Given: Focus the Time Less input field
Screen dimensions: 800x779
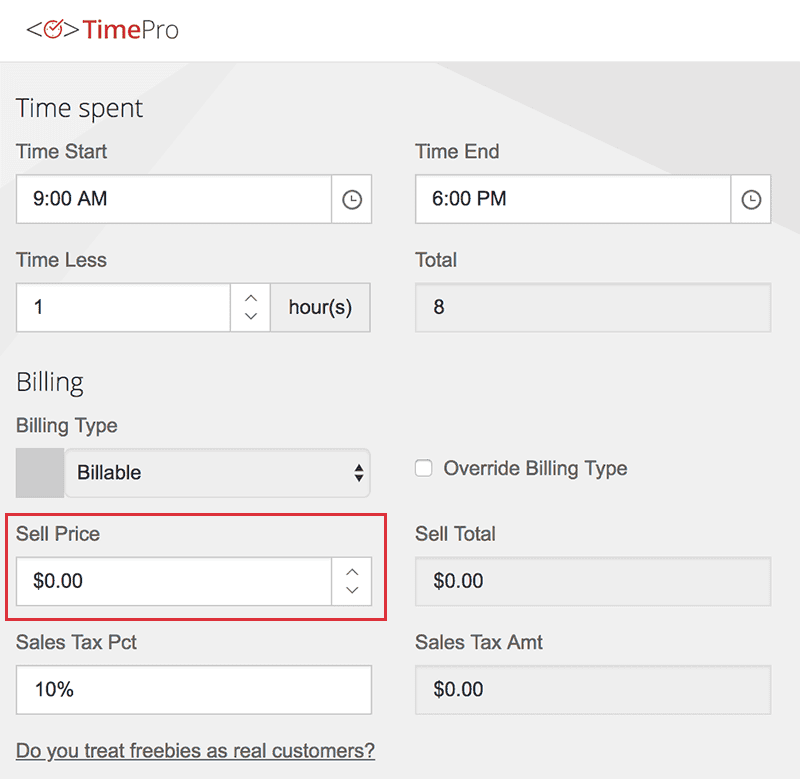Looking at the screenshot, I should (124, 308).
